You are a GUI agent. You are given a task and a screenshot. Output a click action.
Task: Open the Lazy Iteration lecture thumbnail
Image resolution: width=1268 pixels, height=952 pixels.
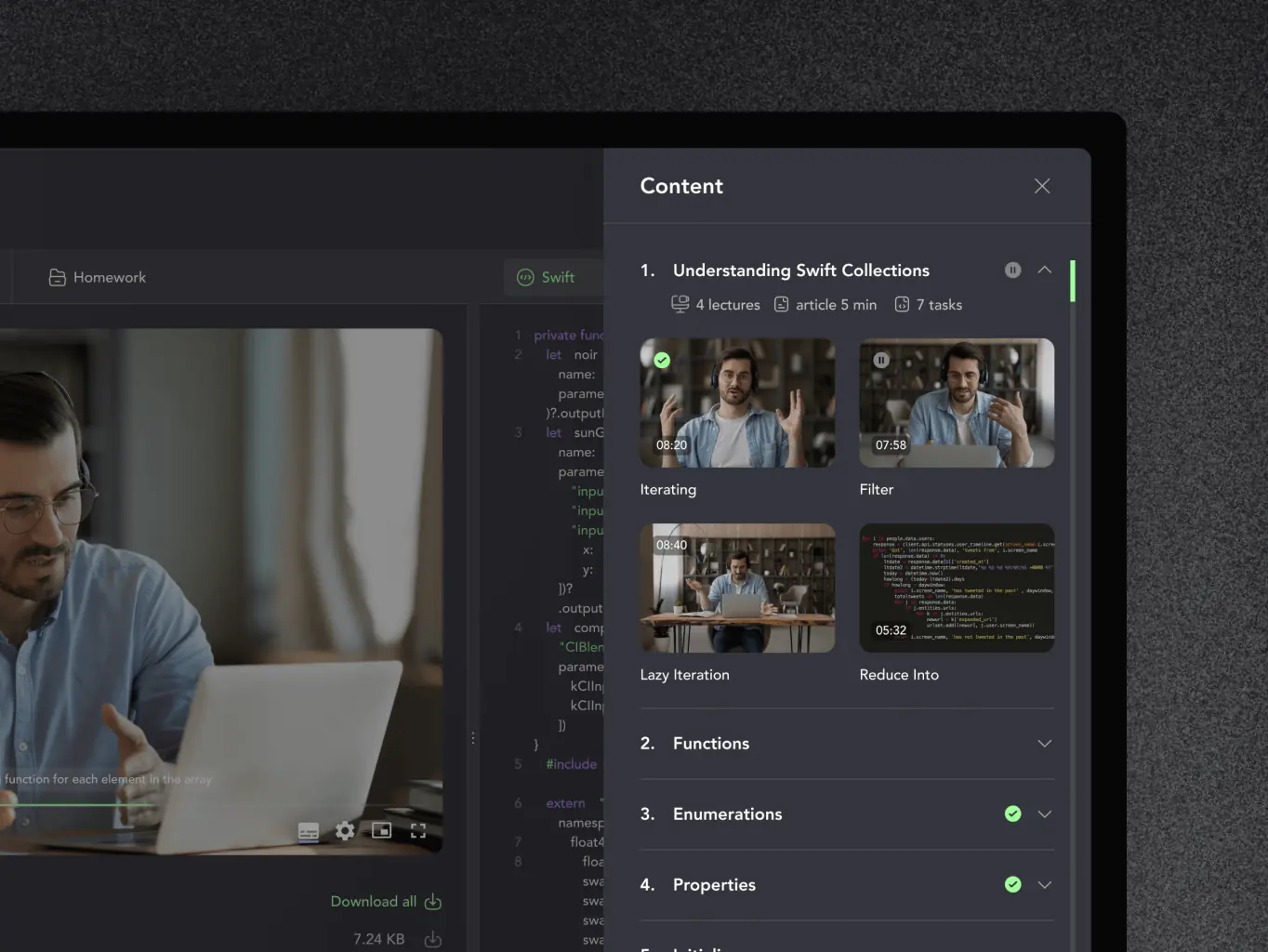[x=737, y=588]
